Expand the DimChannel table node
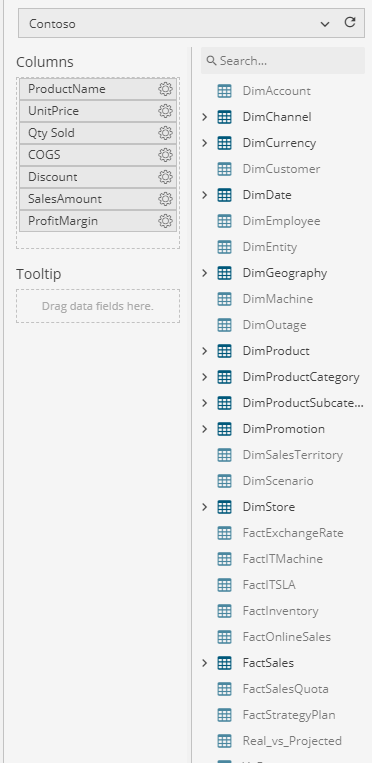The height and width of the screenshot is (763, 372). (x=205, y=117)
